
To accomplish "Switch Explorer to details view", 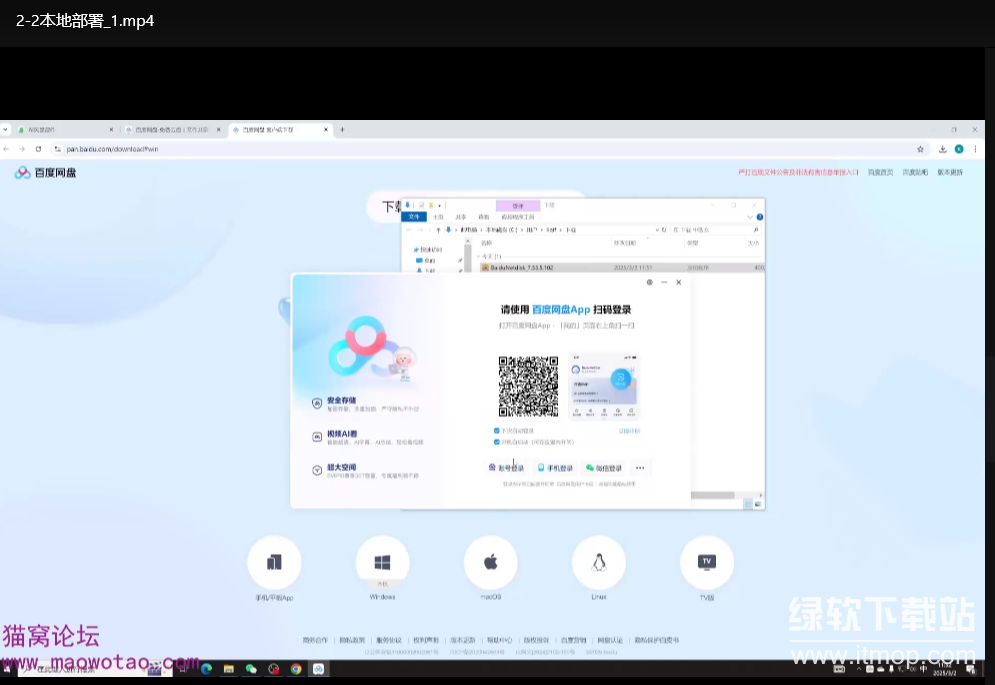I will click(x=748, y=504).
